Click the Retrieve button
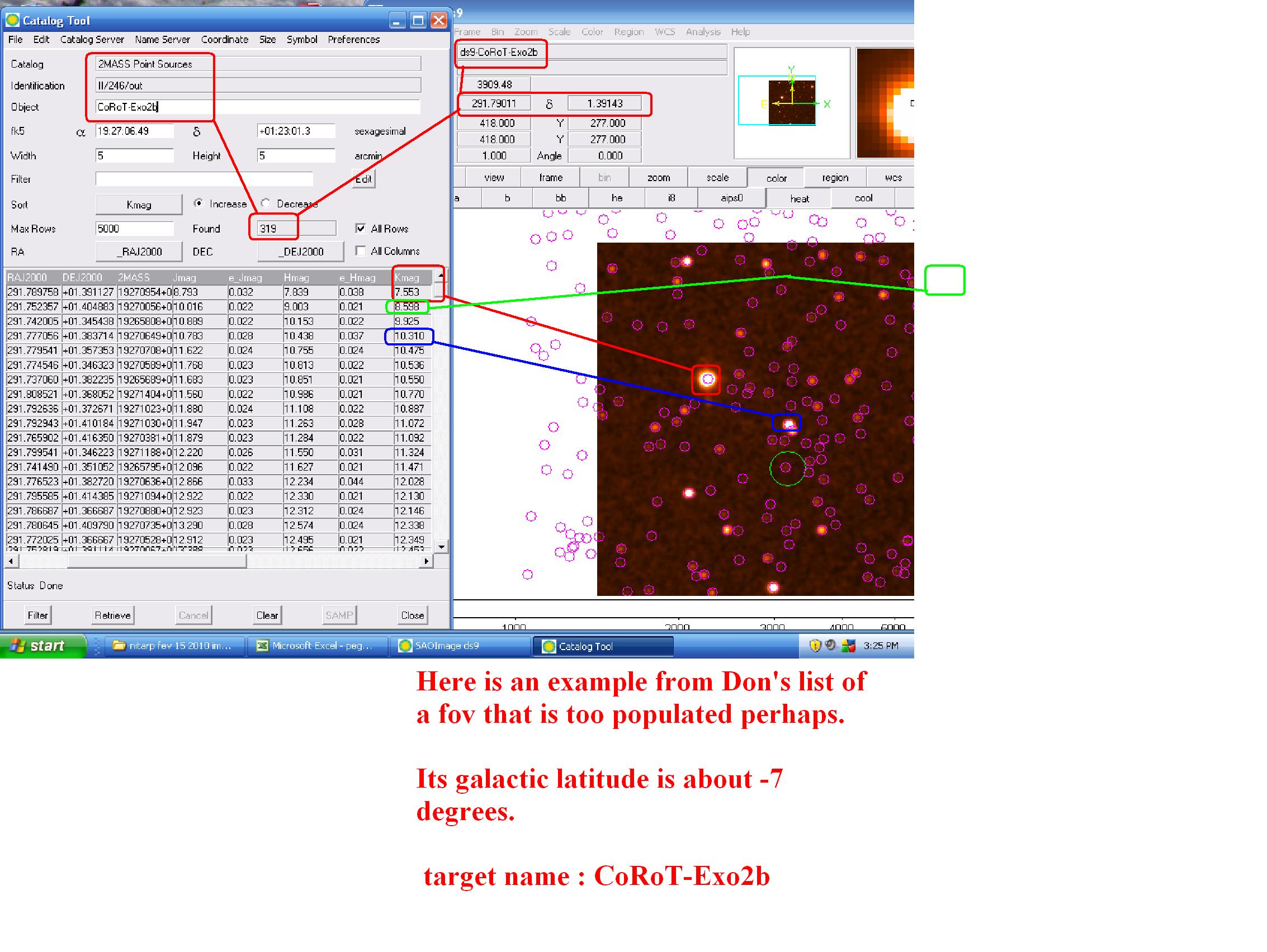1267x952 pixels. pyautogui.click(x=113, y=616)
